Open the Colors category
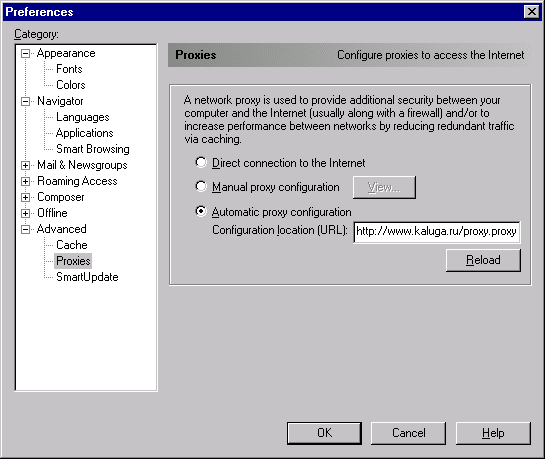 [71, 85]
